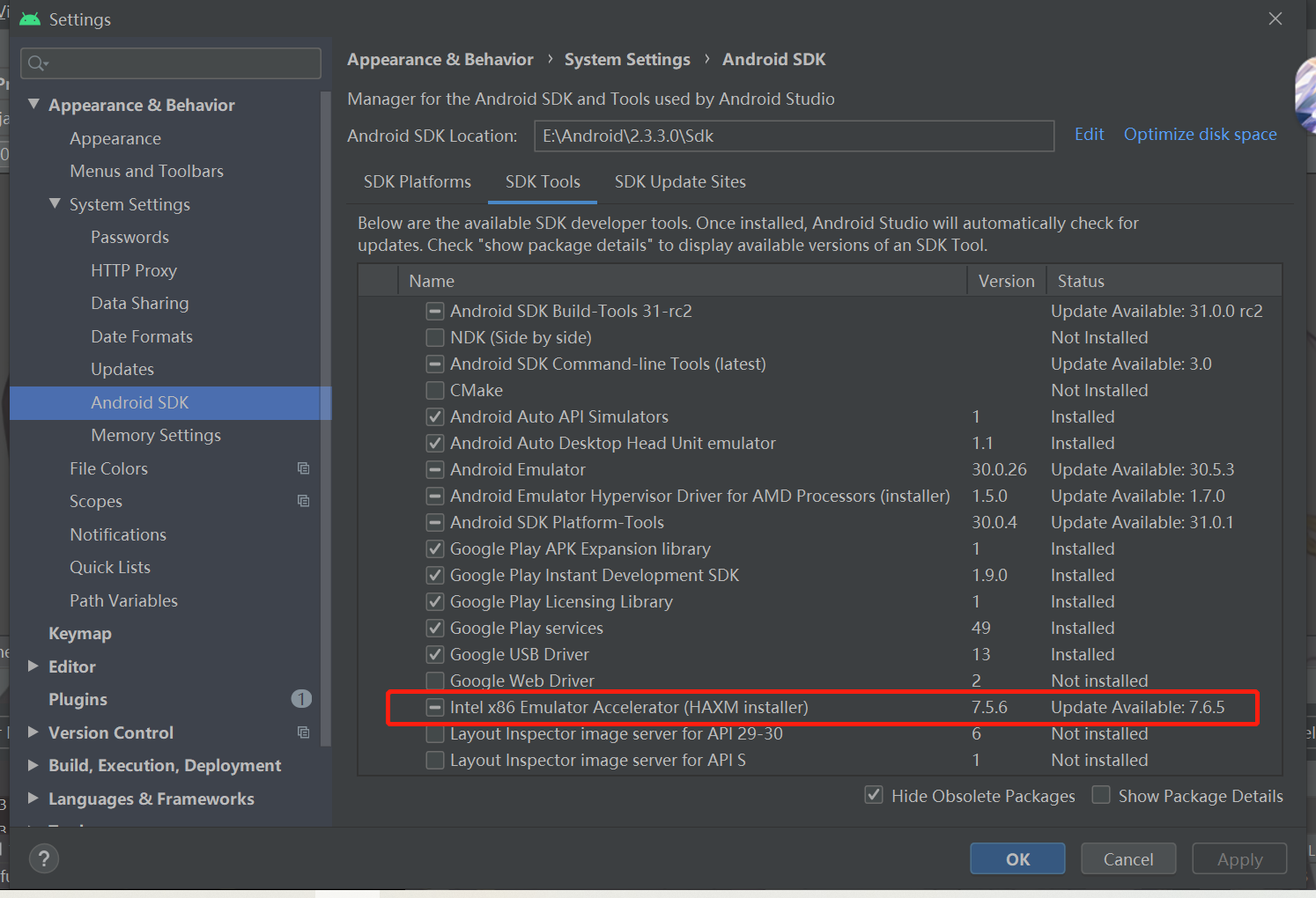This screenshot has width=1316, height=898.
Task: Click the help question mark icon
Action: pyautogui.click(x=44, y=858)
